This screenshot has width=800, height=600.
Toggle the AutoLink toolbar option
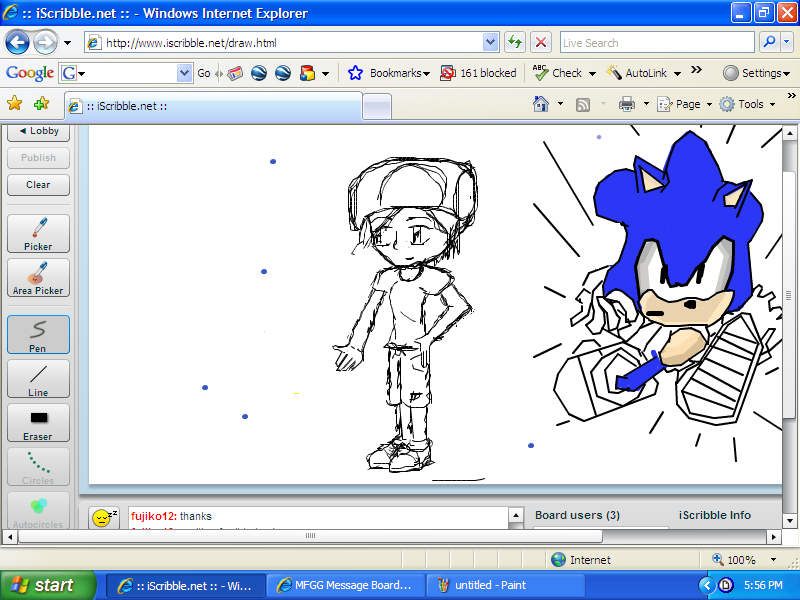click(644, 73)
